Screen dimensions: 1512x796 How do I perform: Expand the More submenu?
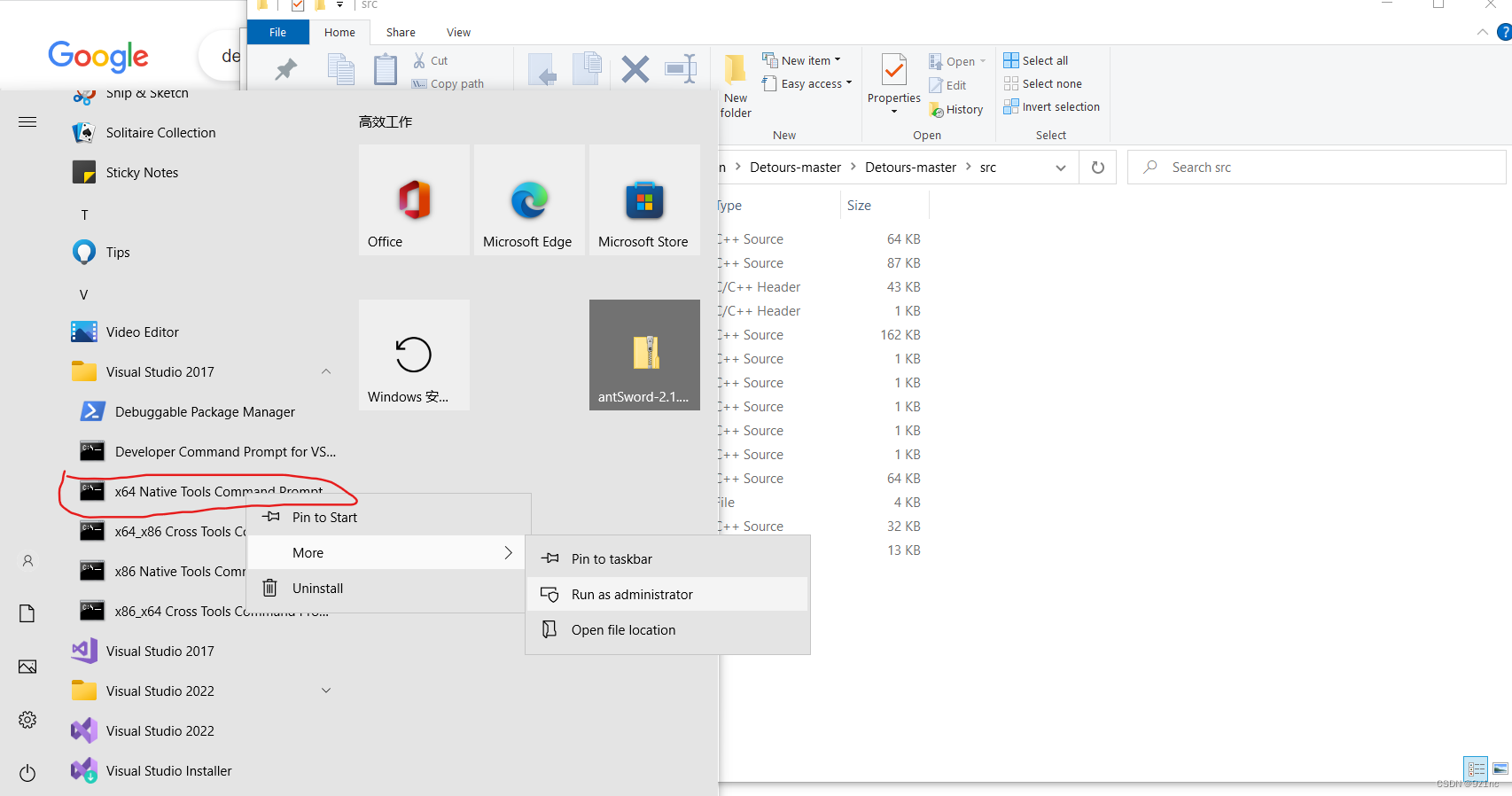pyautogui.click(x=386, y=553)
